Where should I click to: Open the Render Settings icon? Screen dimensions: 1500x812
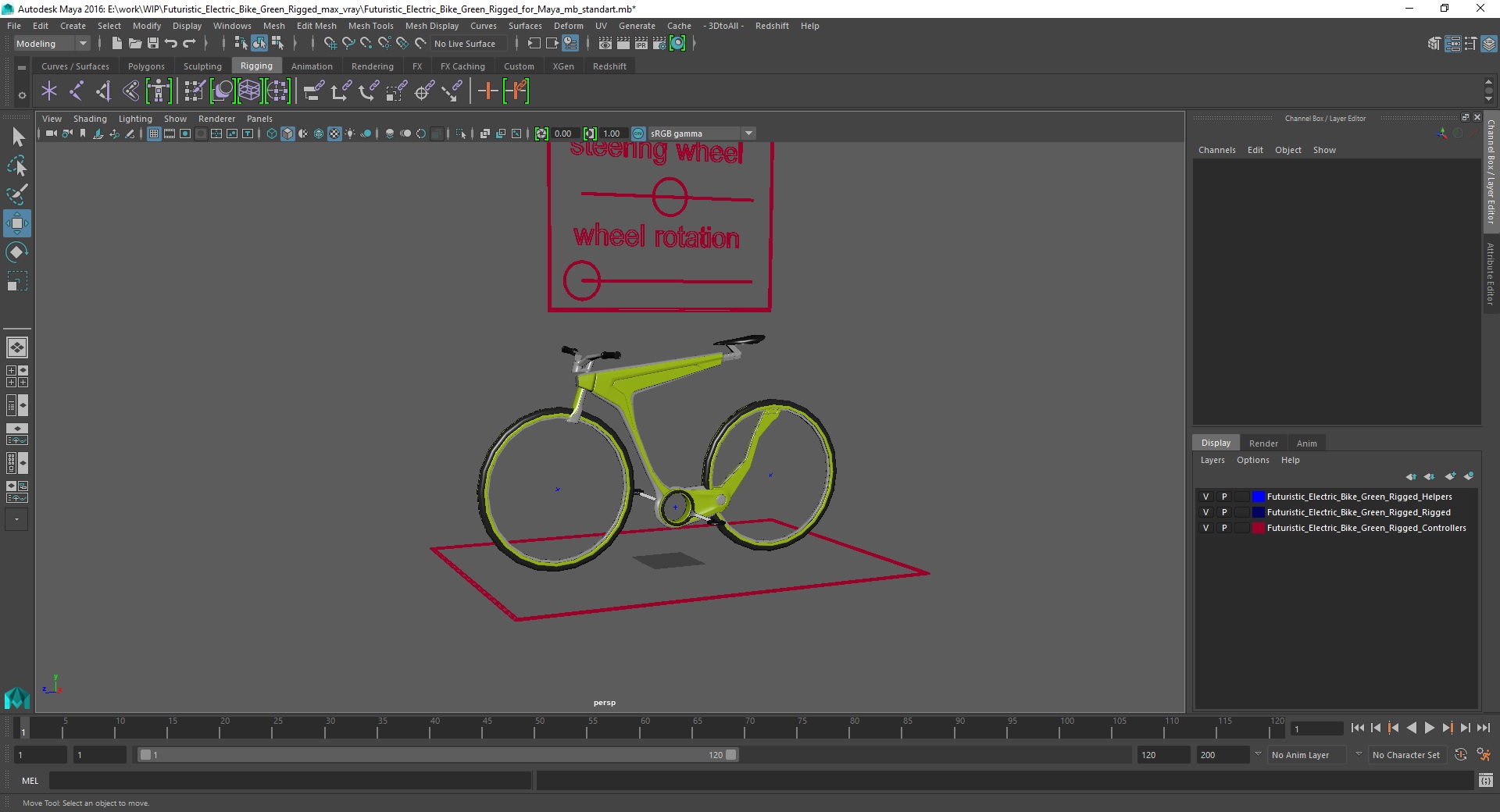[659, 44]
